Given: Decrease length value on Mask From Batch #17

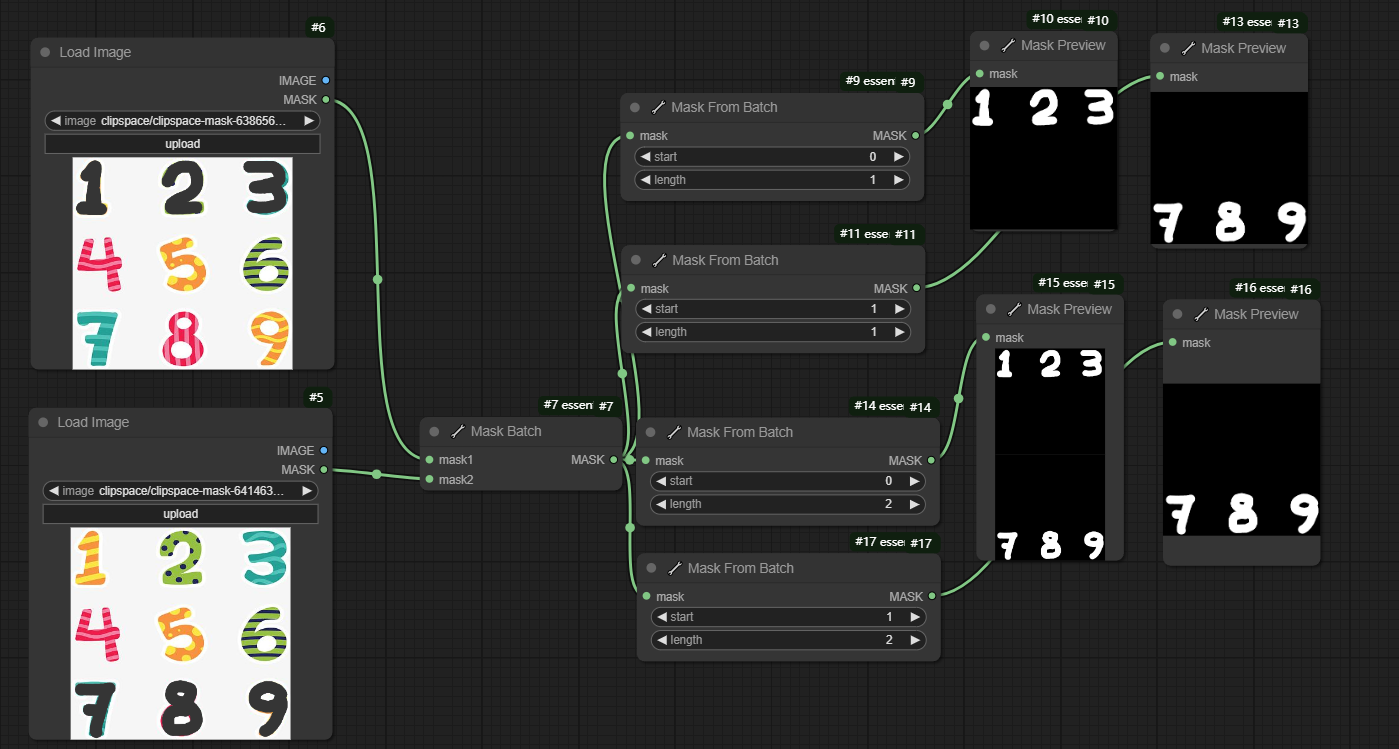Looking at the screenshot, I should [x=660, y=640].
